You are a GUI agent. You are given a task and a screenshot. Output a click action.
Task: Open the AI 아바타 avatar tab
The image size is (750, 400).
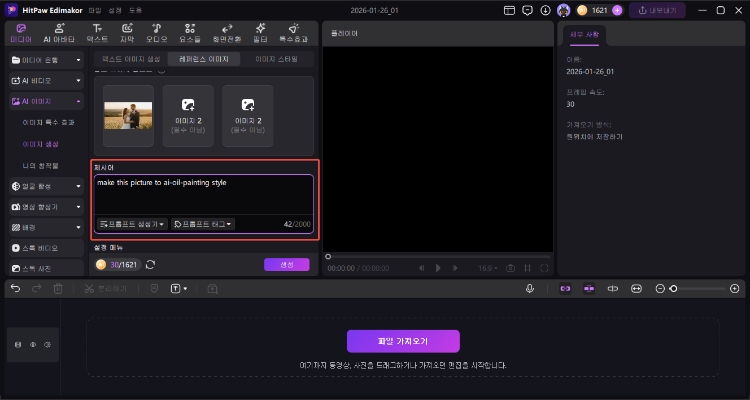tap(59, 33)
